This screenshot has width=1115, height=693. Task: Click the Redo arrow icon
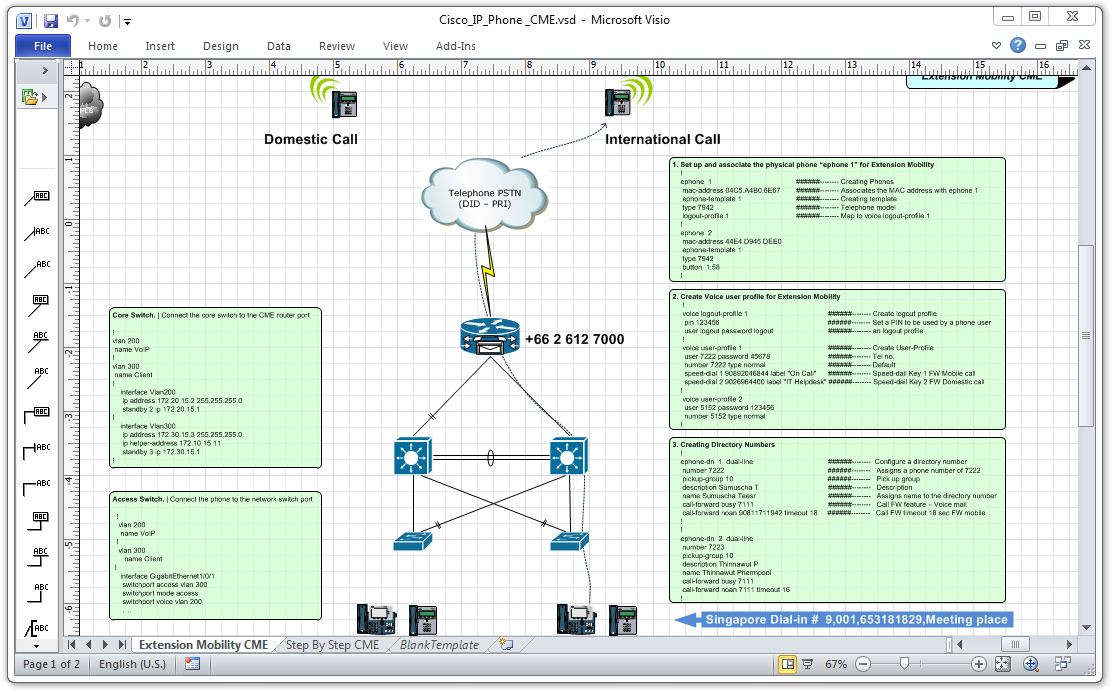[105, 21]
